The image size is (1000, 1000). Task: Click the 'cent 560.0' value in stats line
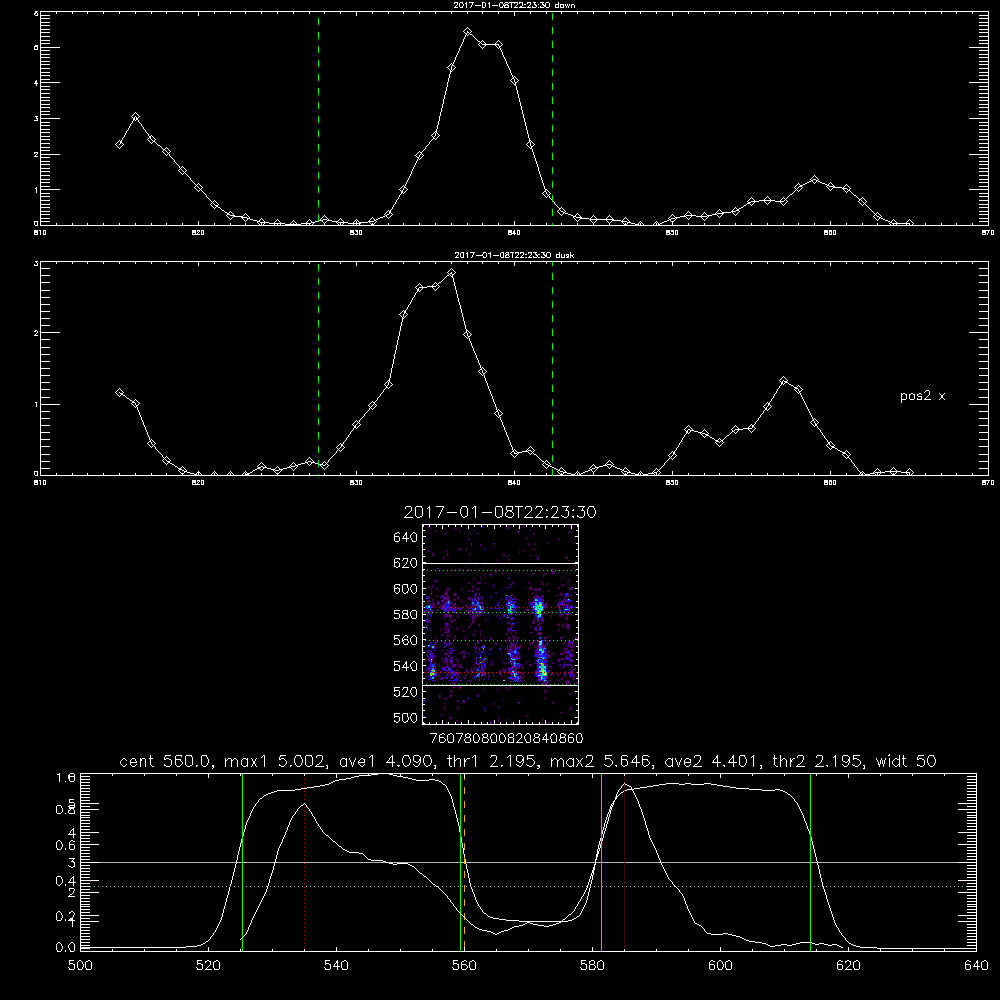[x=166, y=761]
